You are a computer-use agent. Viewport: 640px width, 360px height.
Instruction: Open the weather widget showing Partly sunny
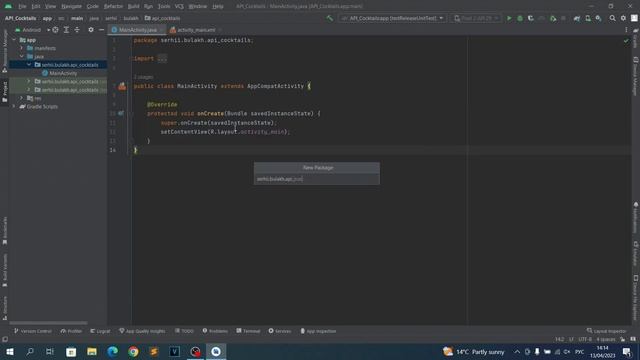click(473, 351)
